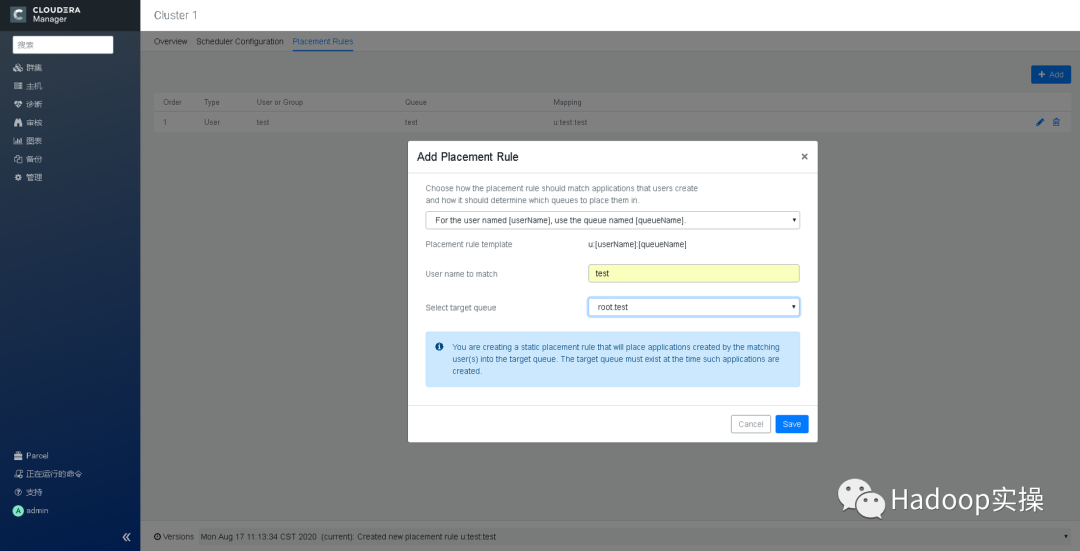Open the Parcel sidebar item
The width and height of the screenshot is (1080, 551).
point(31,456)
